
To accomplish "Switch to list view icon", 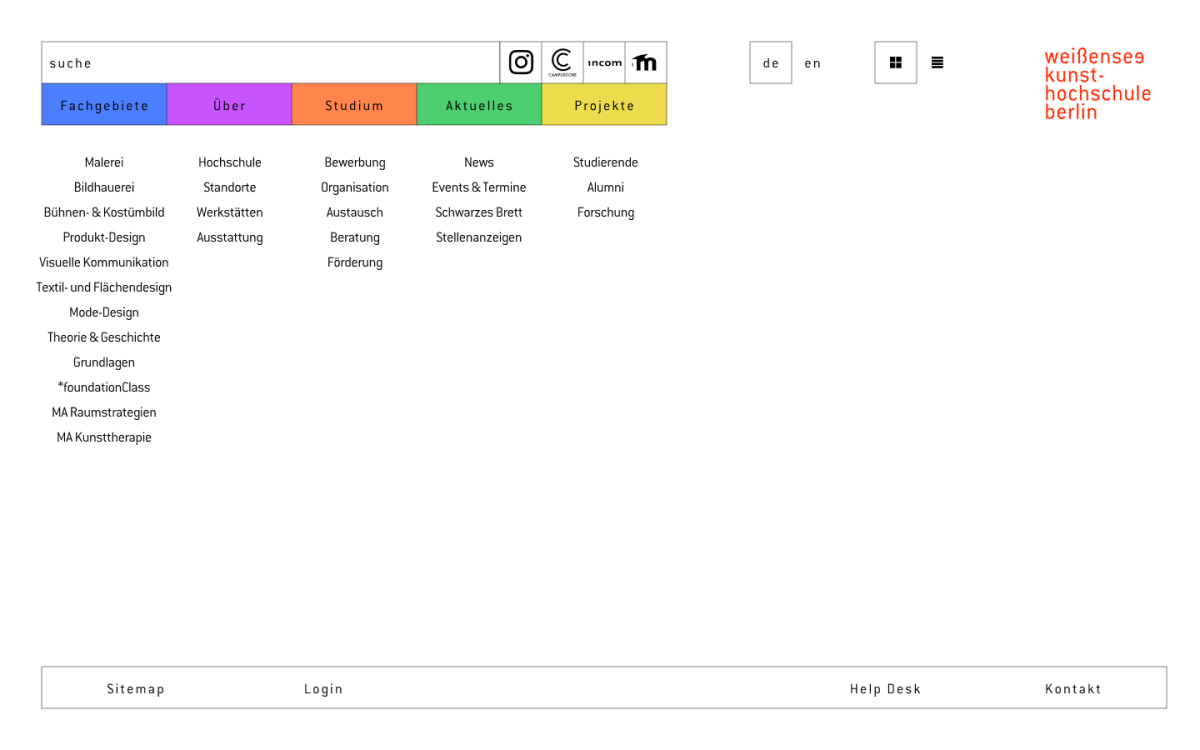I will point(937,62).
